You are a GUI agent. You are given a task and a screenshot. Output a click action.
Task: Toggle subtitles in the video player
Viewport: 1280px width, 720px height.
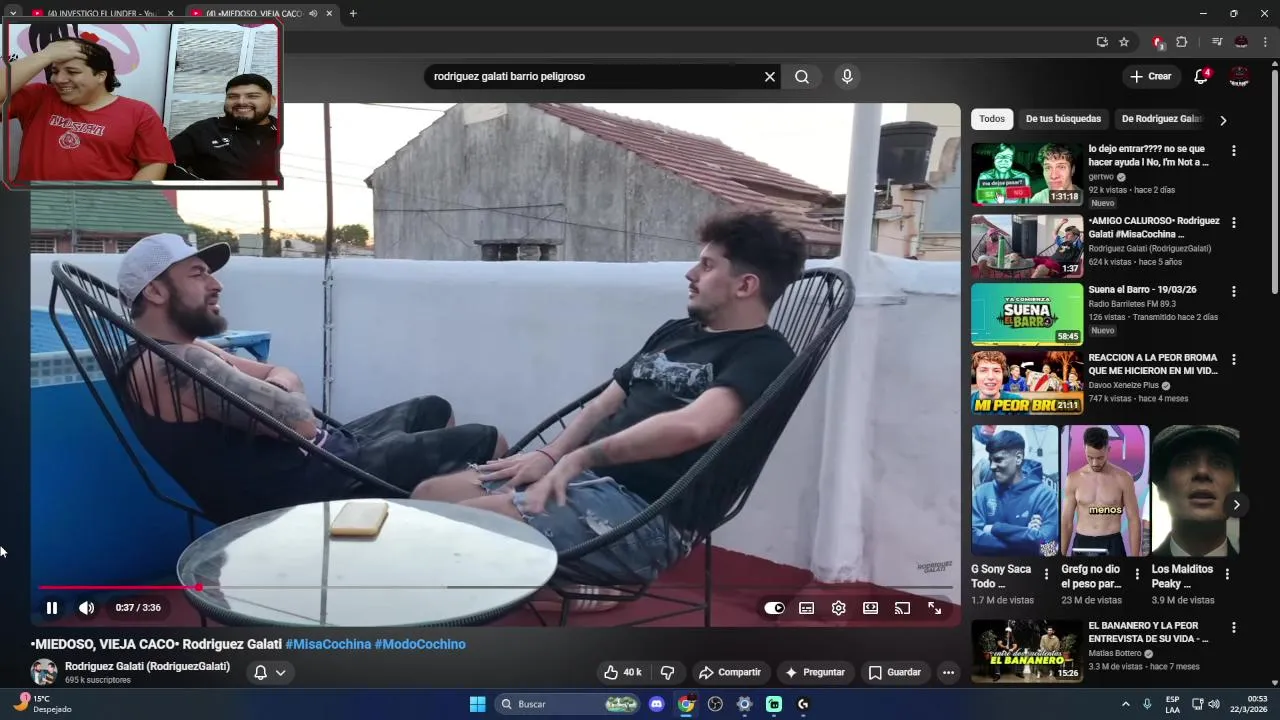pos(807,607)
